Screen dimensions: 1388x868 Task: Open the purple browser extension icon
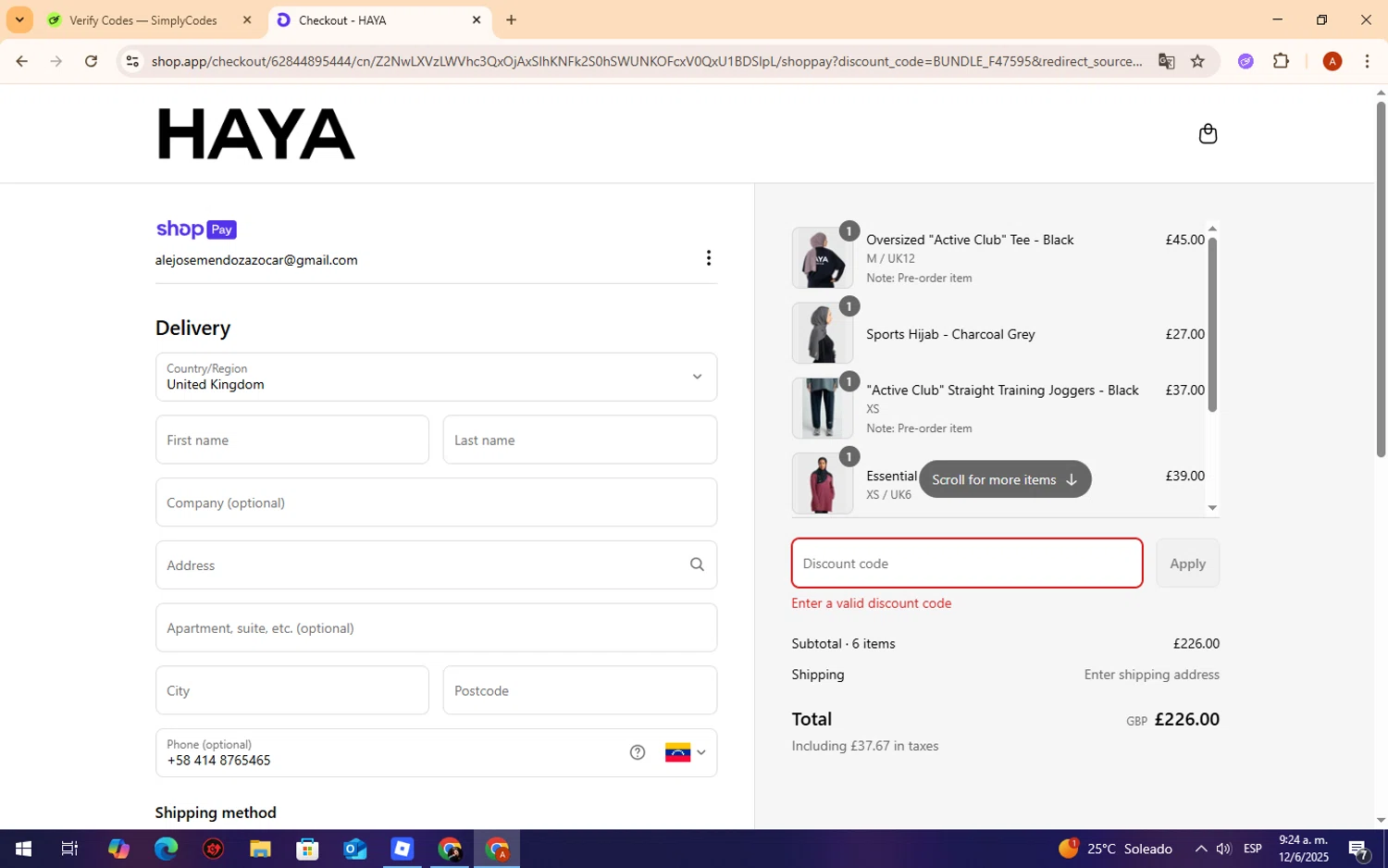click(x=1245, y=61)
